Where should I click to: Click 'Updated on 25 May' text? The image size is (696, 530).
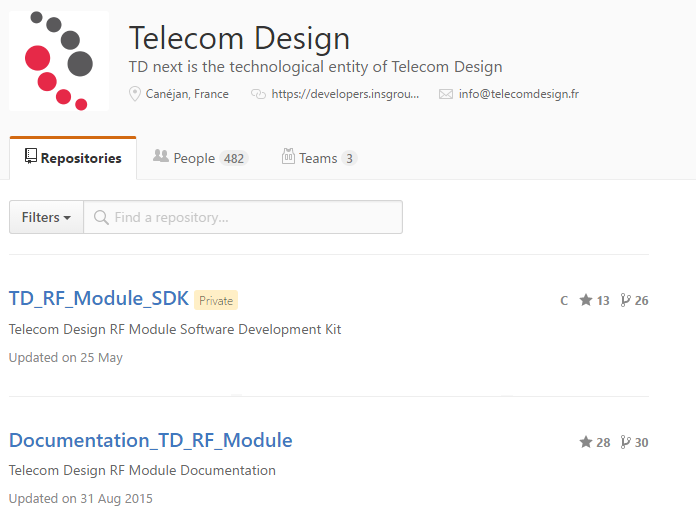pos(66,358)
